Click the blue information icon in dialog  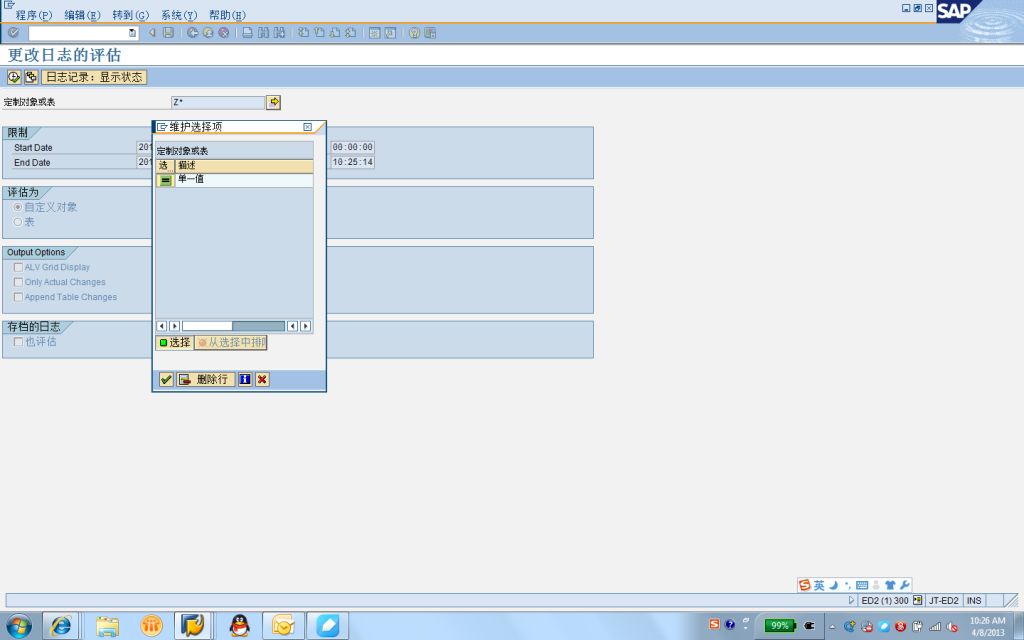coord(245,379)
